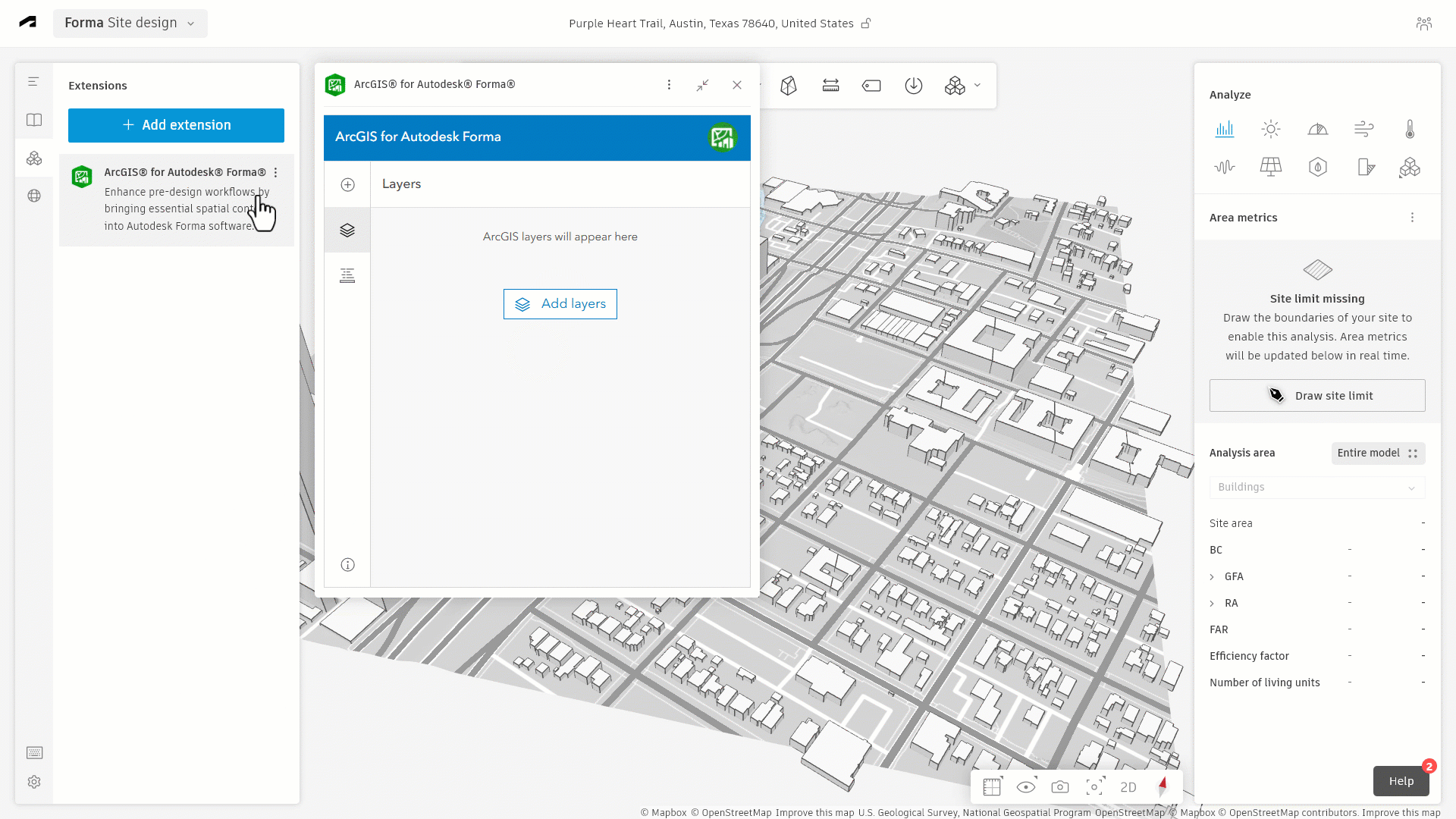Screen dimensions: 1456x819
Task: Open the Microclimate thermometer analysis
Action: [x=1410, y=129]
